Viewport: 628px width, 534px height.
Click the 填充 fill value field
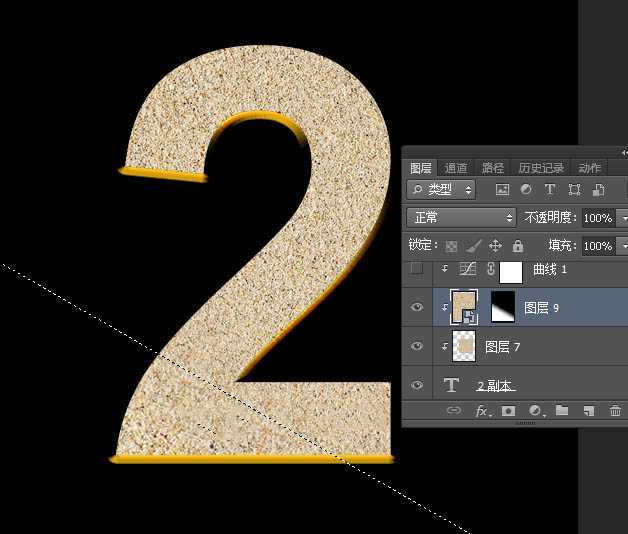pos(597,245)
